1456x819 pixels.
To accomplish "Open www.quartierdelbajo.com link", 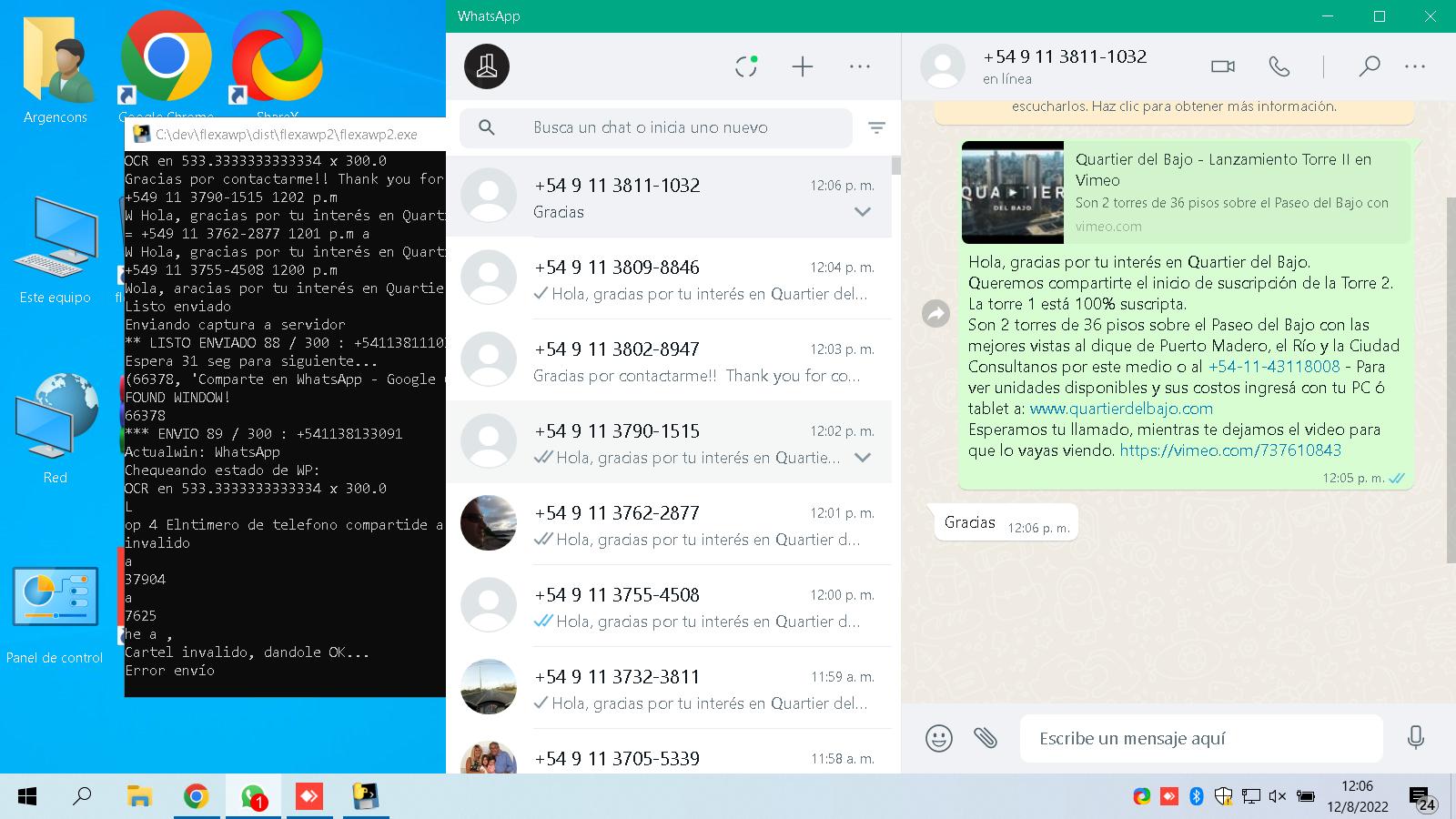I will [1121, 409].
